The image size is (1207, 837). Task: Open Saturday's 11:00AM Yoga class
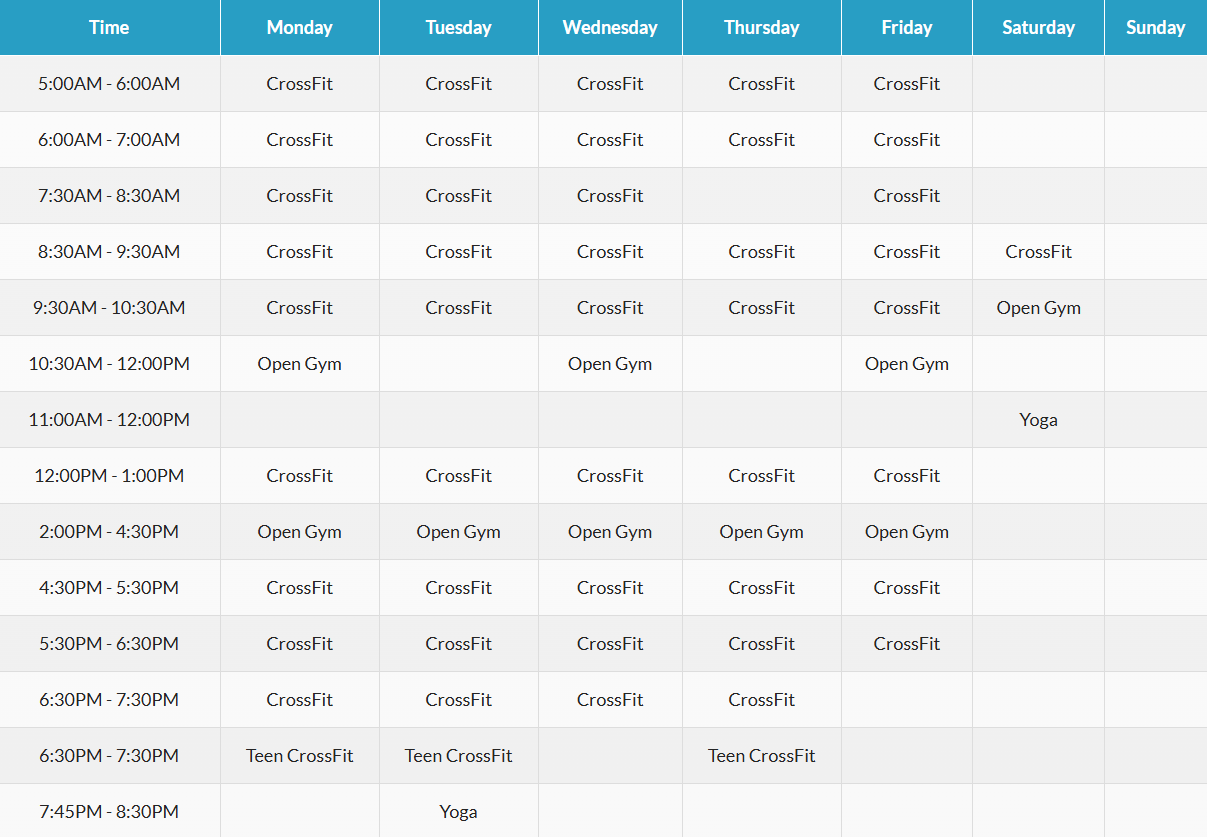[1038, 420]
